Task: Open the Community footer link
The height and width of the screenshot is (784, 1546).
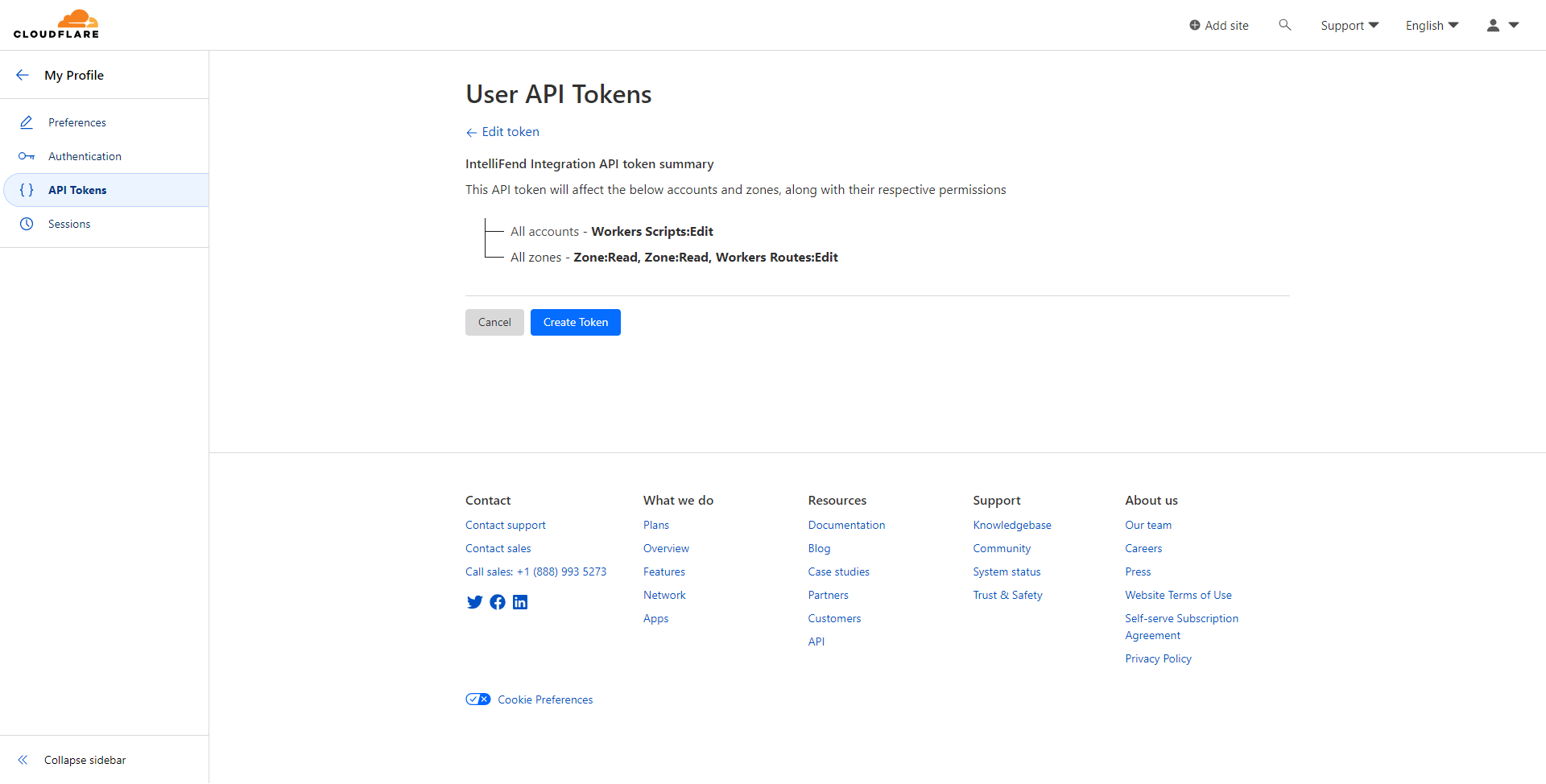Action: click(1002, 548)
